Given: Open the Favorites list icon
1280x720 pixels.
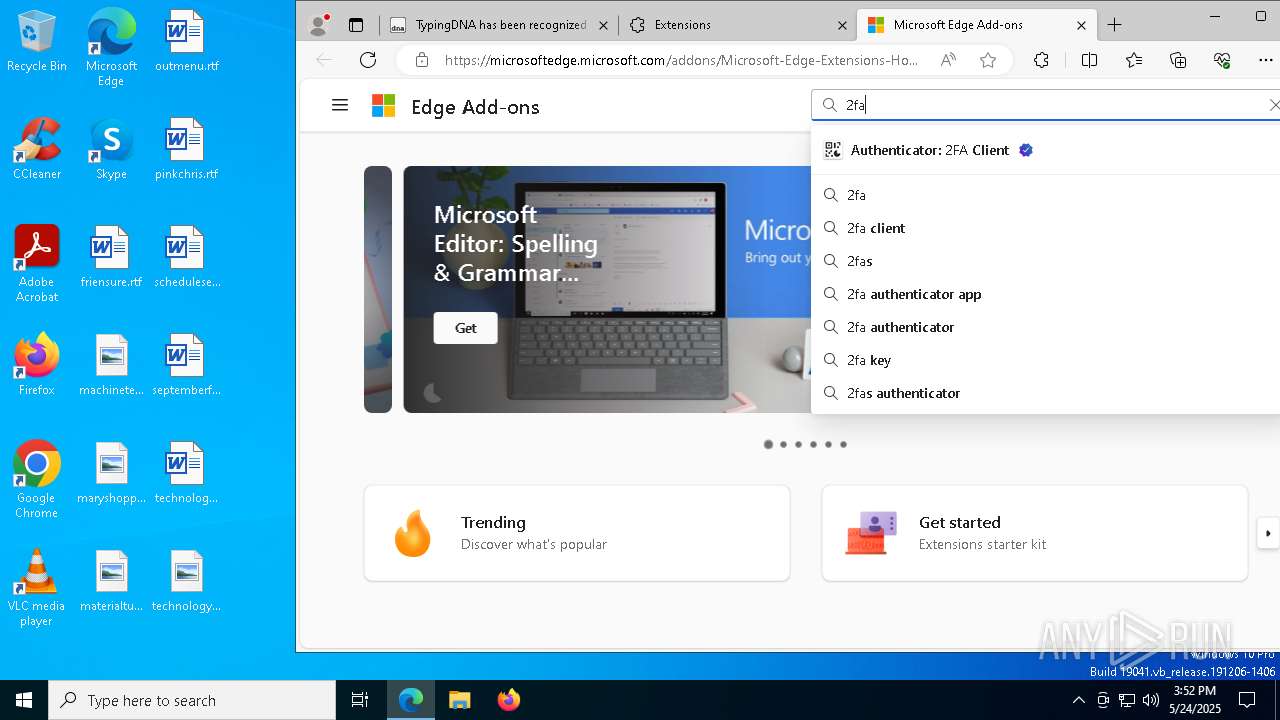Looking at the screenshot, I should tap(1134, 60).
